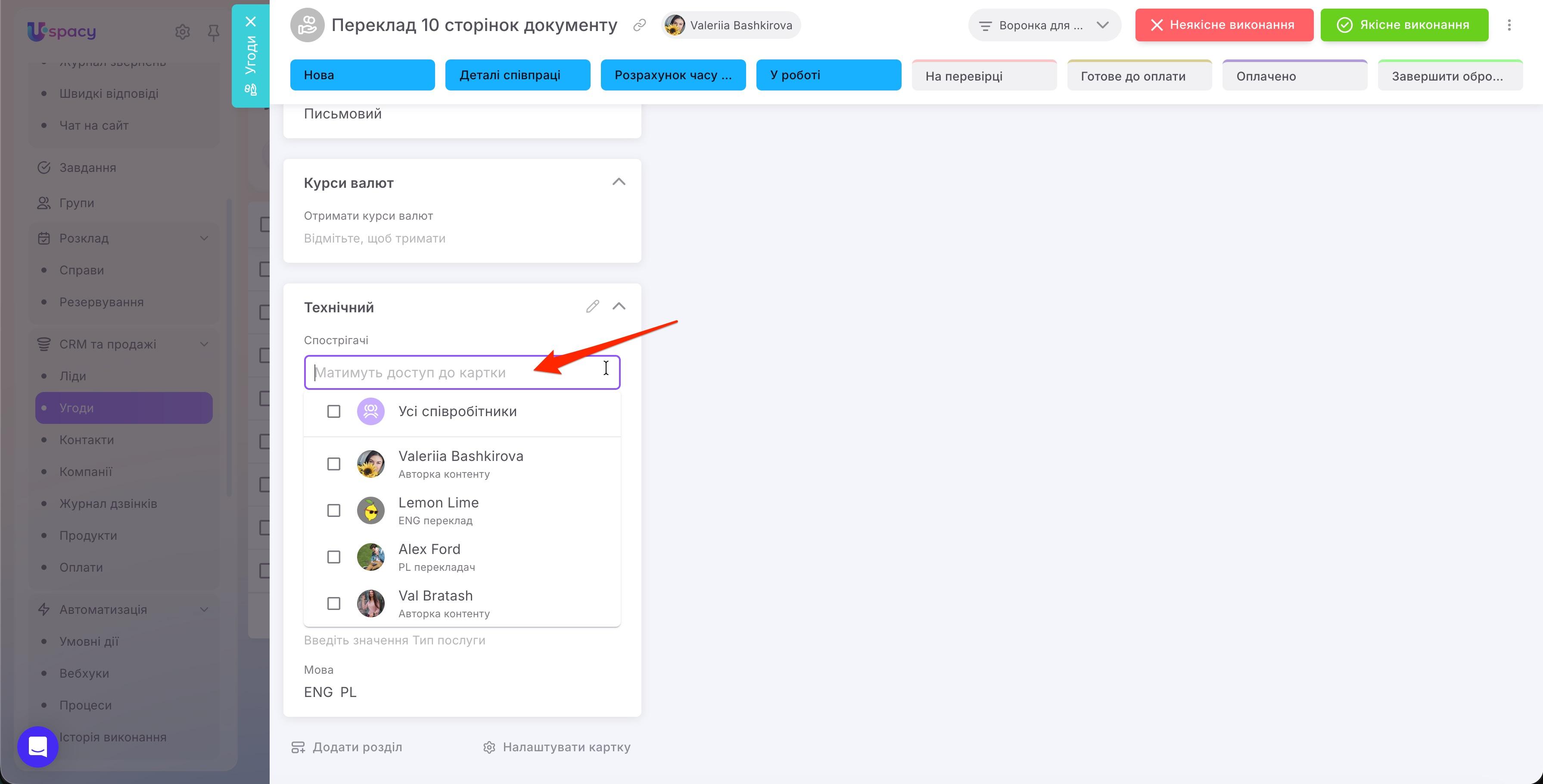
Task: Check Alex Ford as observer
Action: [334, 557]
